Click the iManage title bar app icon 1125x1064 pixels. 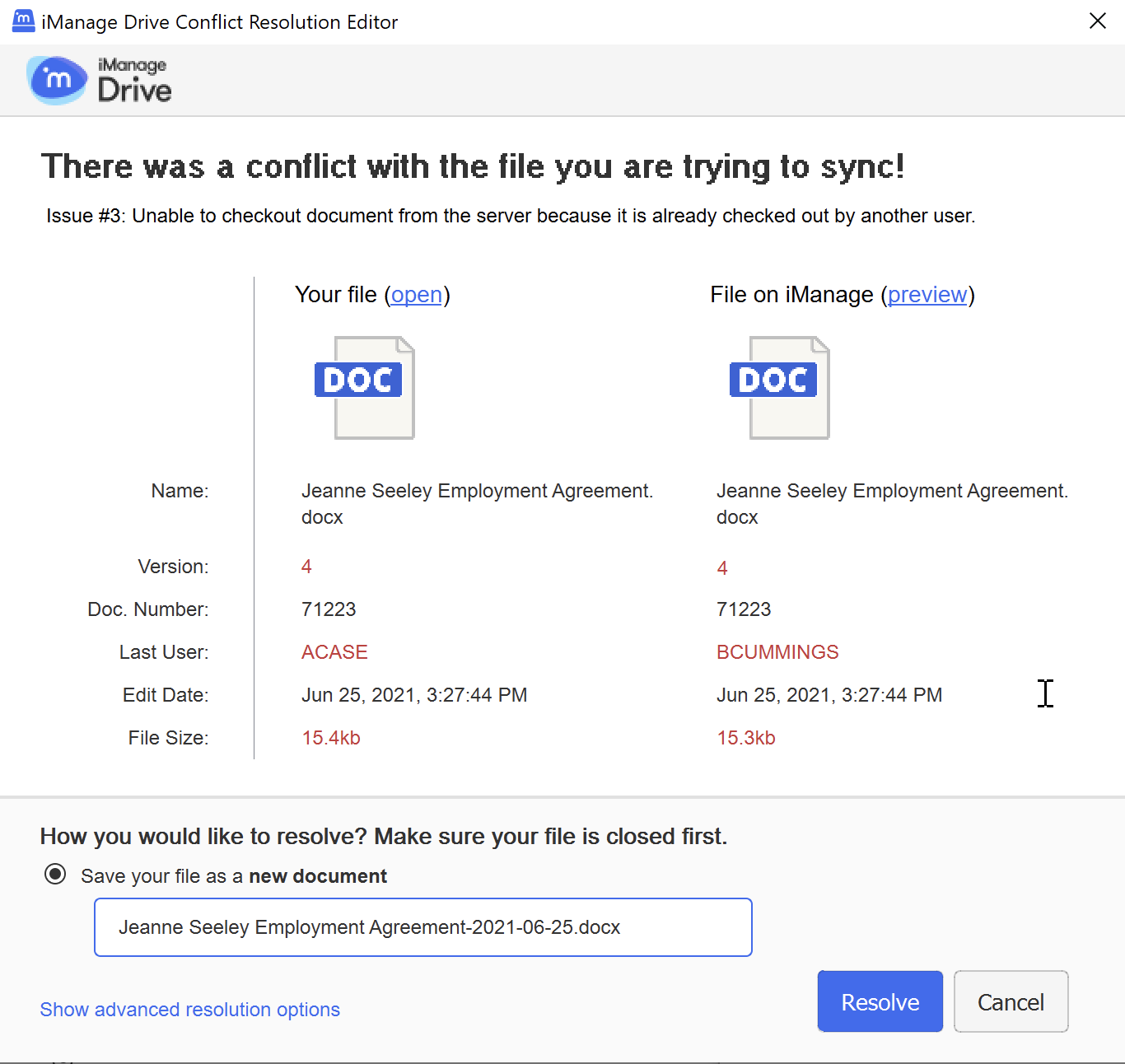[x=23, y=21]
